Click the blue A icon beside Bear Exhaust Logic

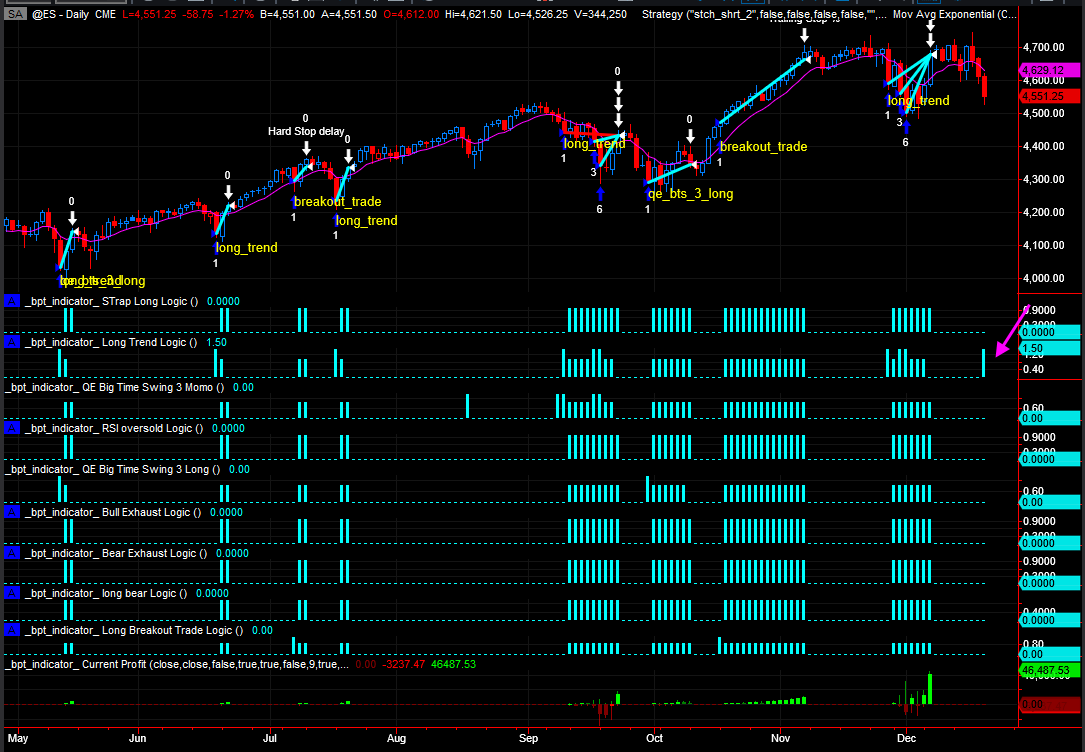(12, 553)
